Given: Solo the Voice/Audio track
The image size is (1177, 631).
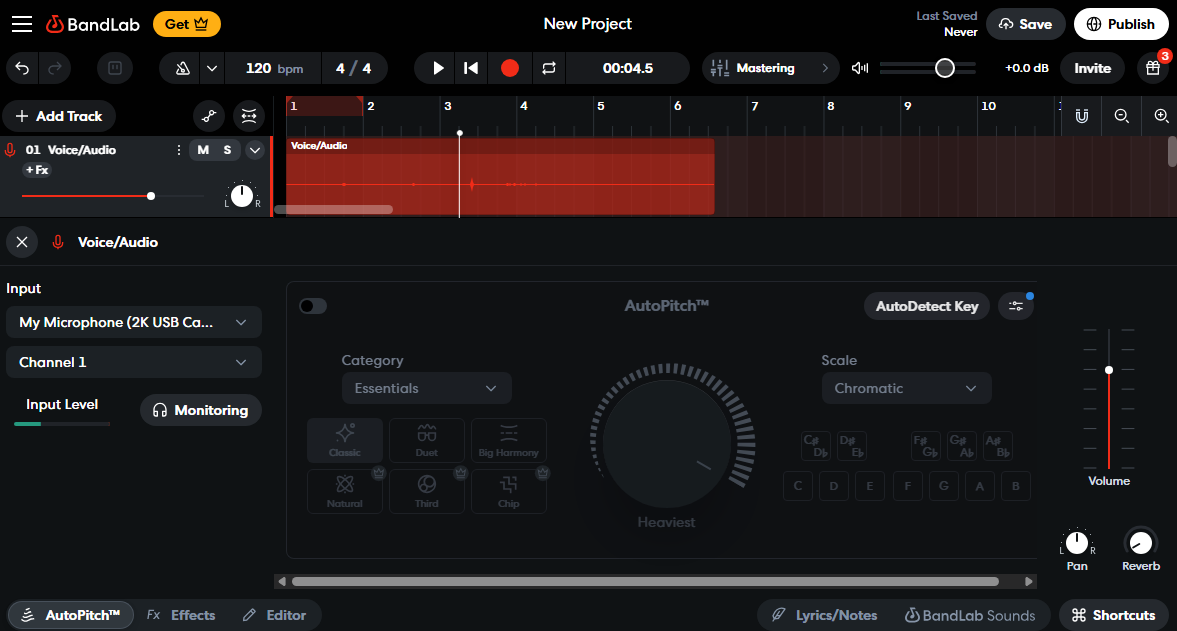Looking at the screenshot, I should tap(228, 150).
